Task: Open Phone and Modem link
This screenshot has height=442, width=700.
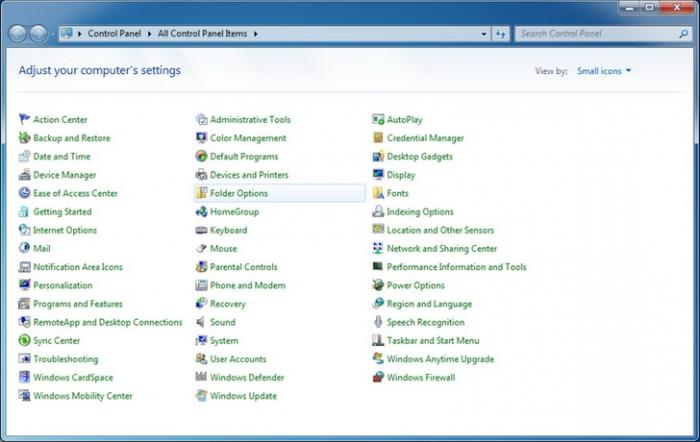Action: [x=248, y=285]
